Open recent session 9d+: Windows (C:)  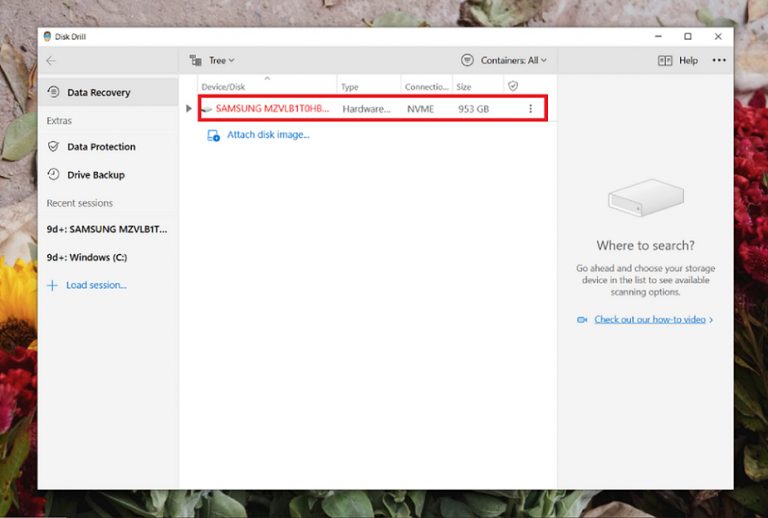(86, 257)
